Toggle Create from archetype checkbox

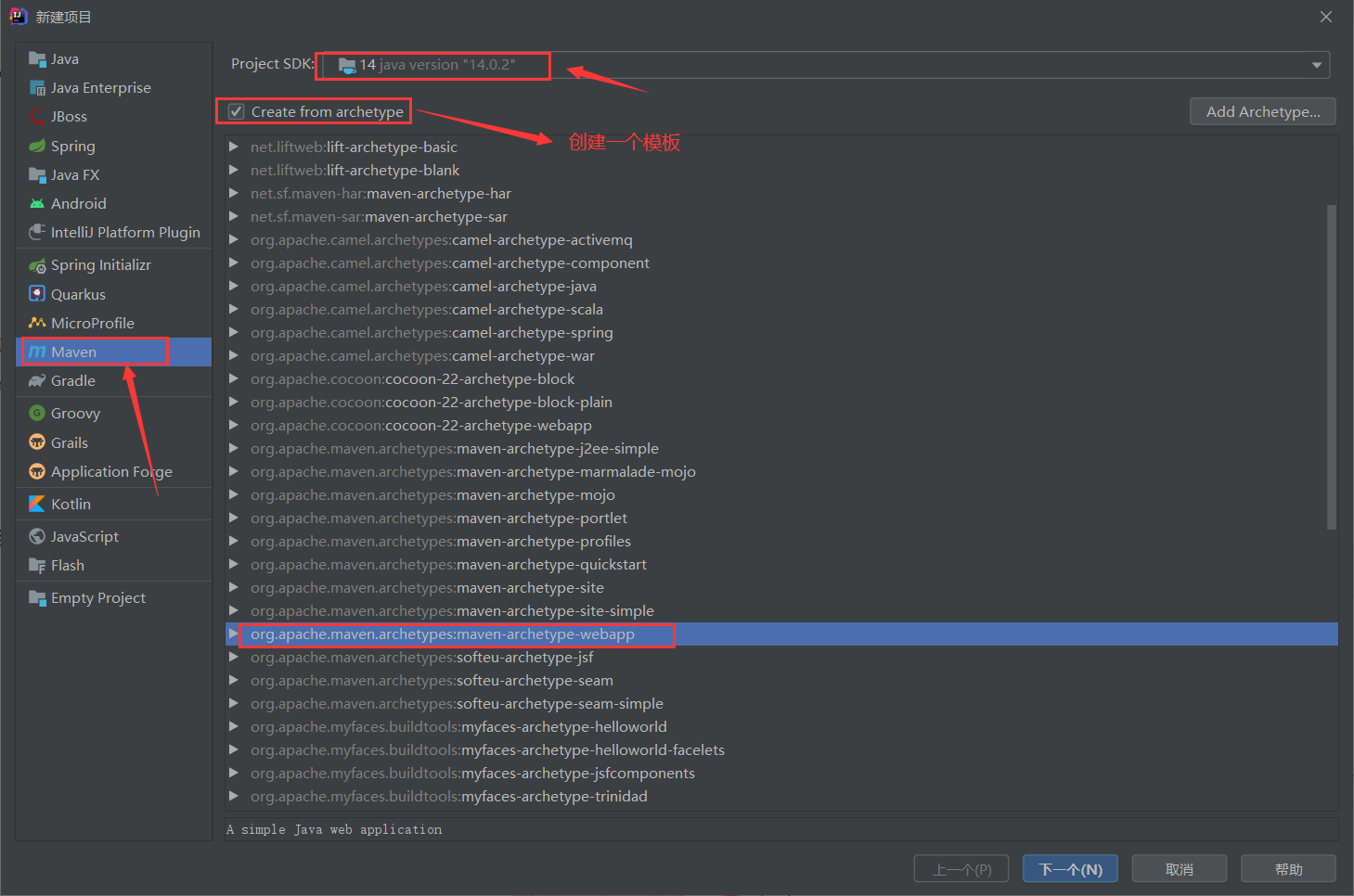pyautogui.click(x=237, y=111)
